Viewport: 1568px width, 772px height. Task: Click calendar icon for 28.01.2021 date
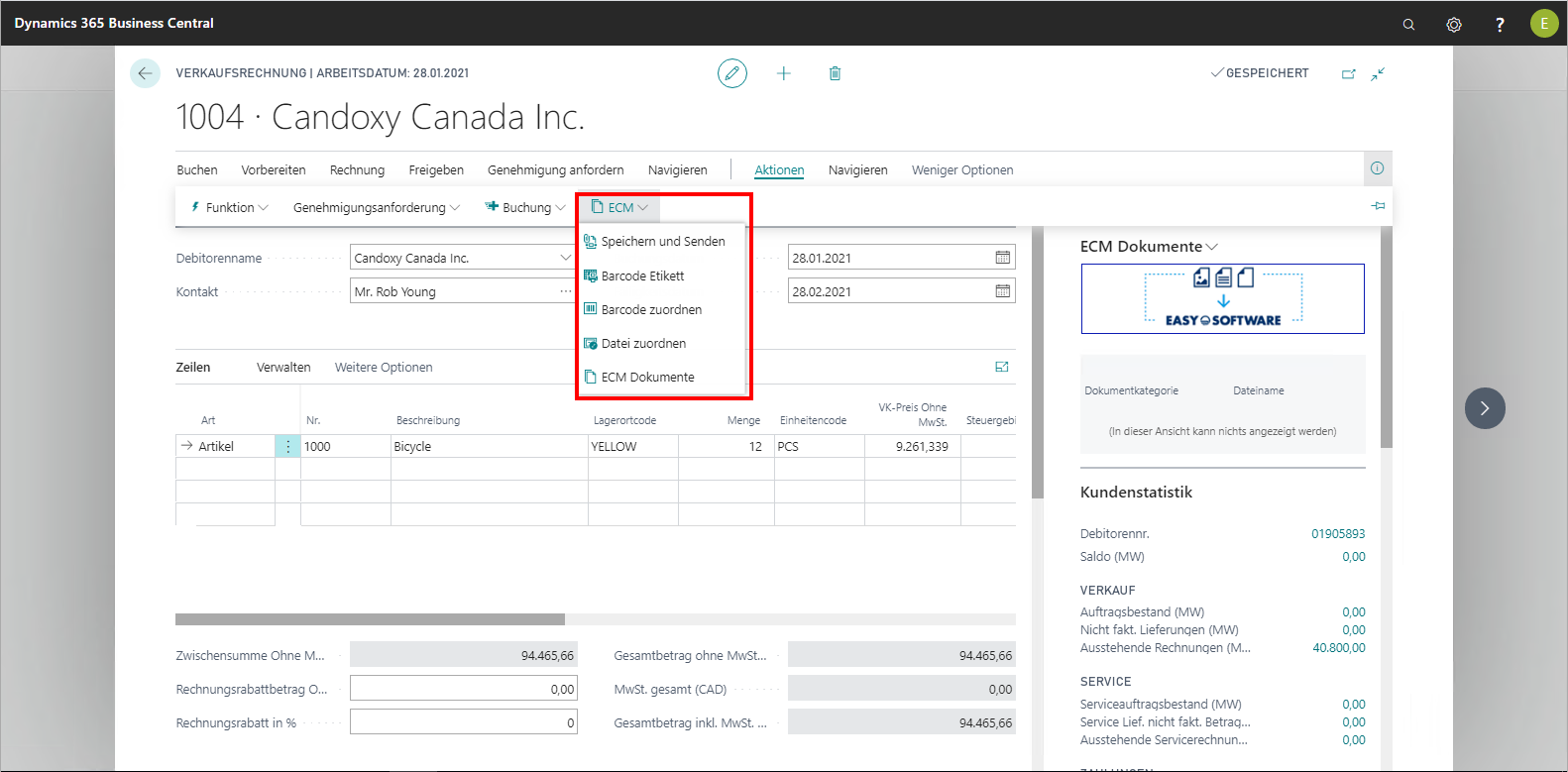click(x=1003, y=258)
